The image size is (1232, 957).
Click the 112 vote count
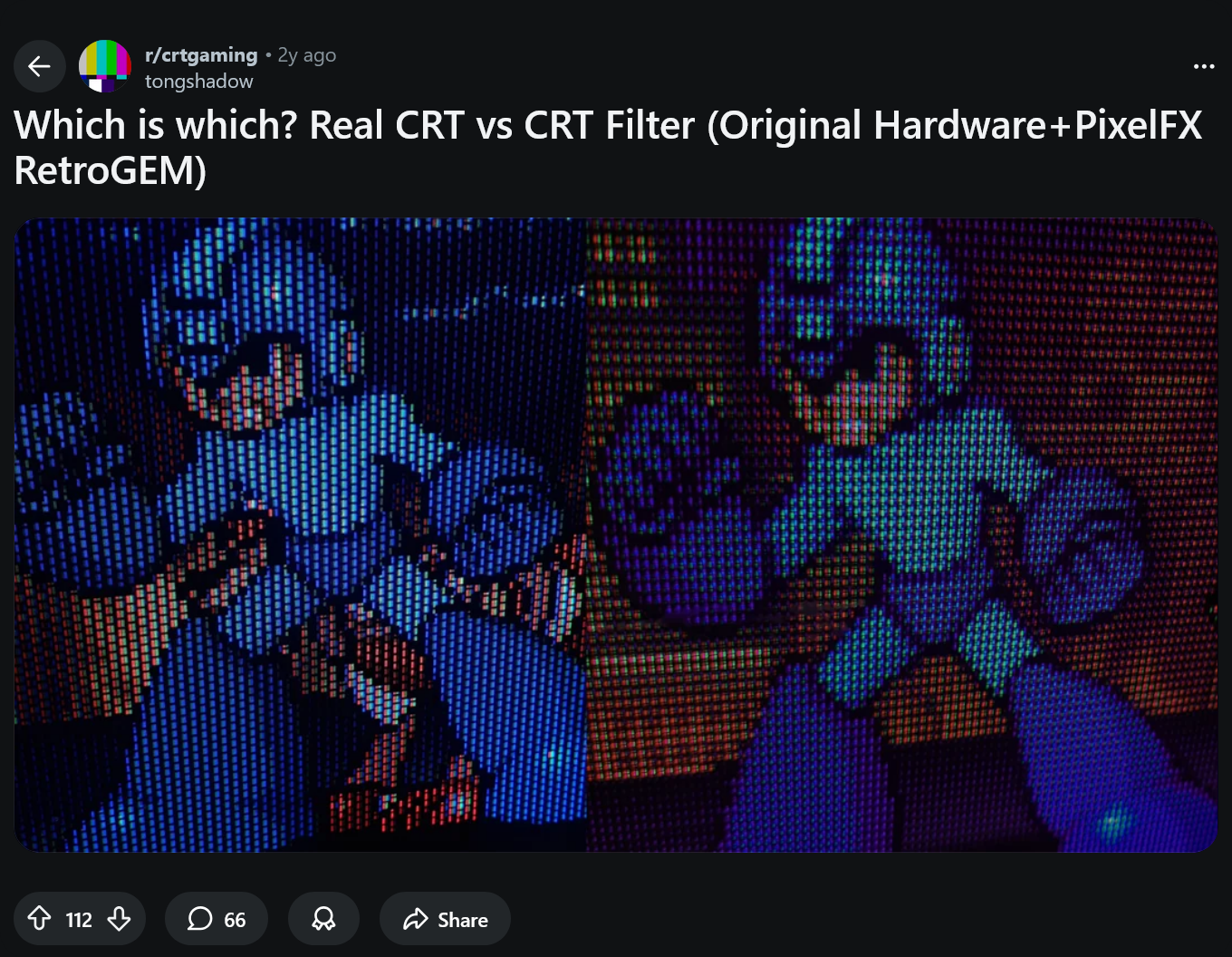click(79, 920)
